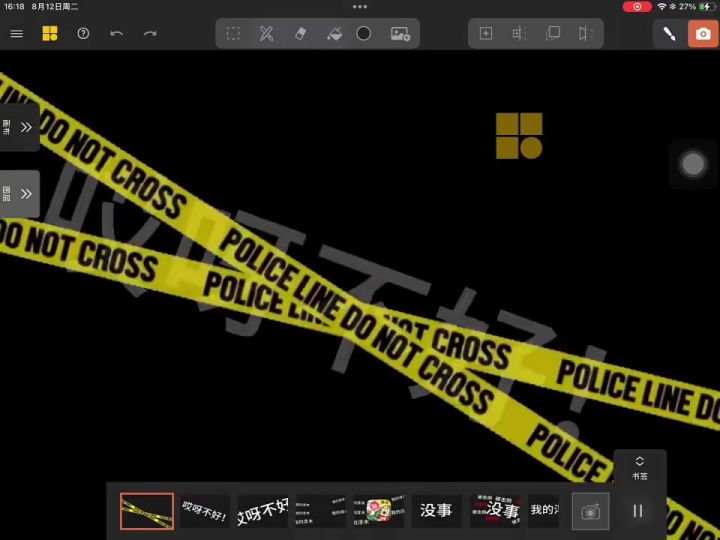Select the thumbnail with scattered small text
The width and height of the screenshot is (720, 540).
321,511
